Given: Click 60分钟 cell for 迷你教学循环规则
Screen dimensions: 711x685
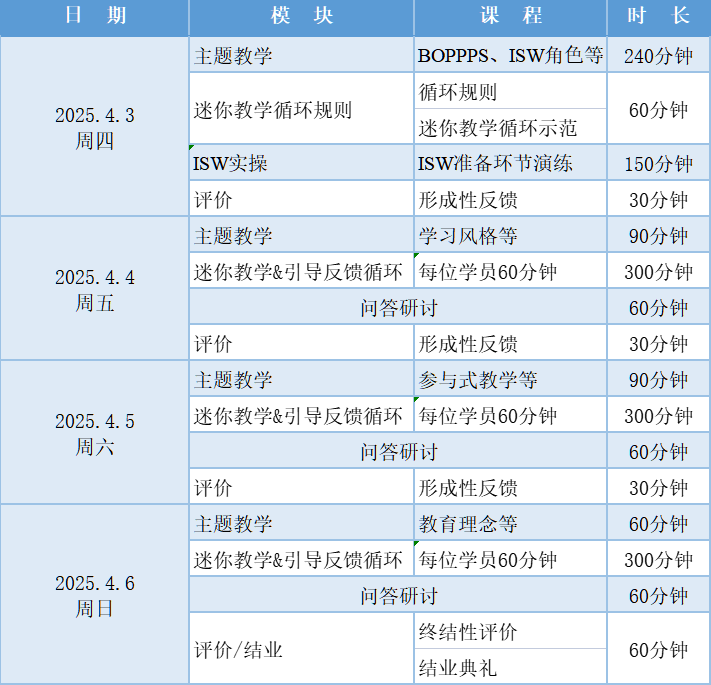Looking at the screenshot, I should [x=659, y=108].
